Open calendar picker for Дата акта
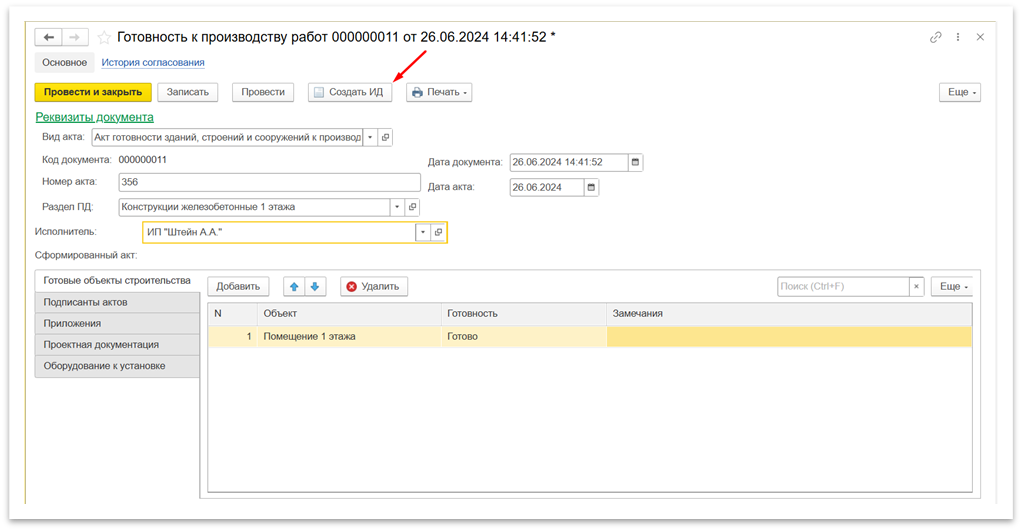The width and height of the screenshot is (1022, 531). pyautogui.click(x=591, y=187)
